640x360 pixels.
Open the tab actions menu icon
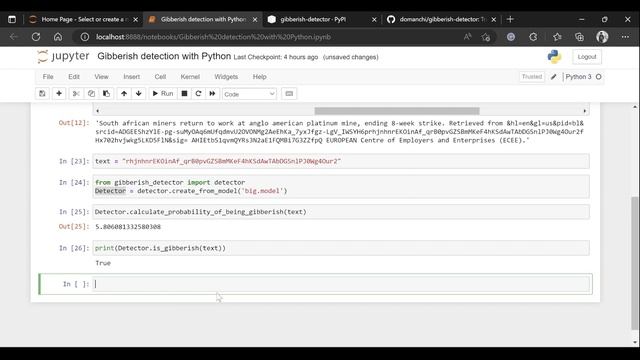pos(12,19)
